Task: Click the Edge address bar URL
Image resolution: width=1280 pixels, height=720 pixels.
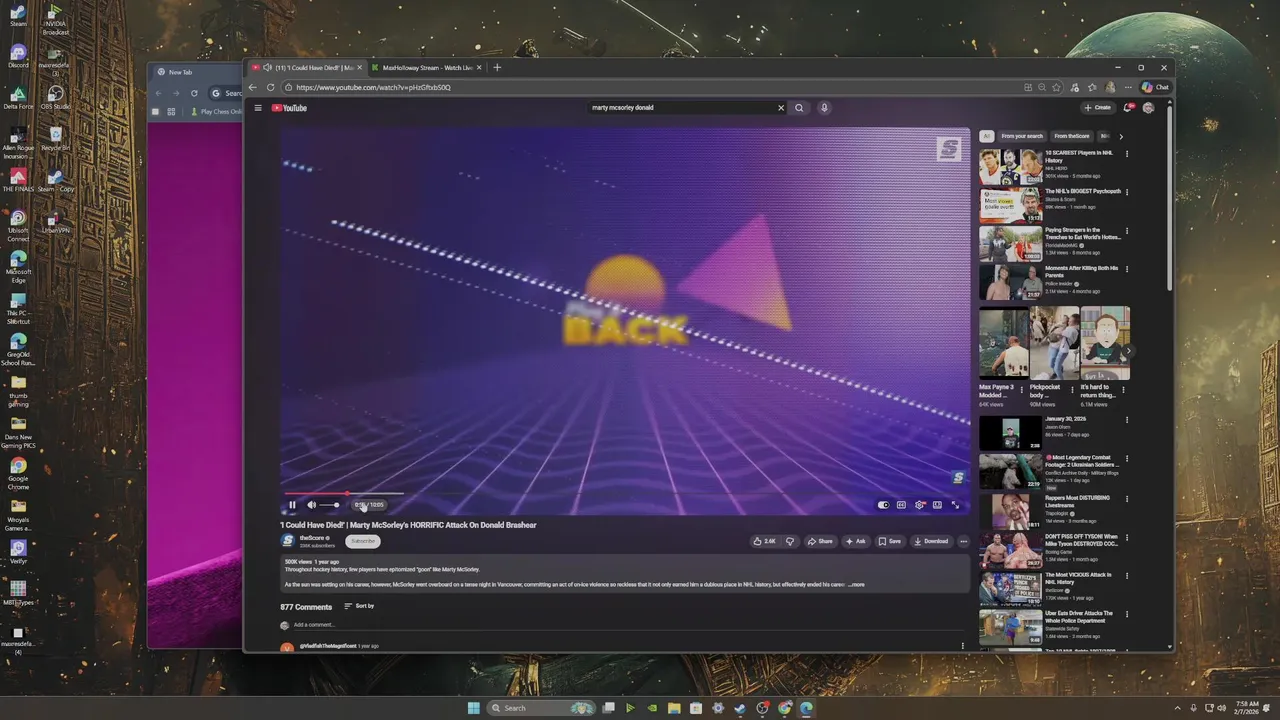Action: 374,88
